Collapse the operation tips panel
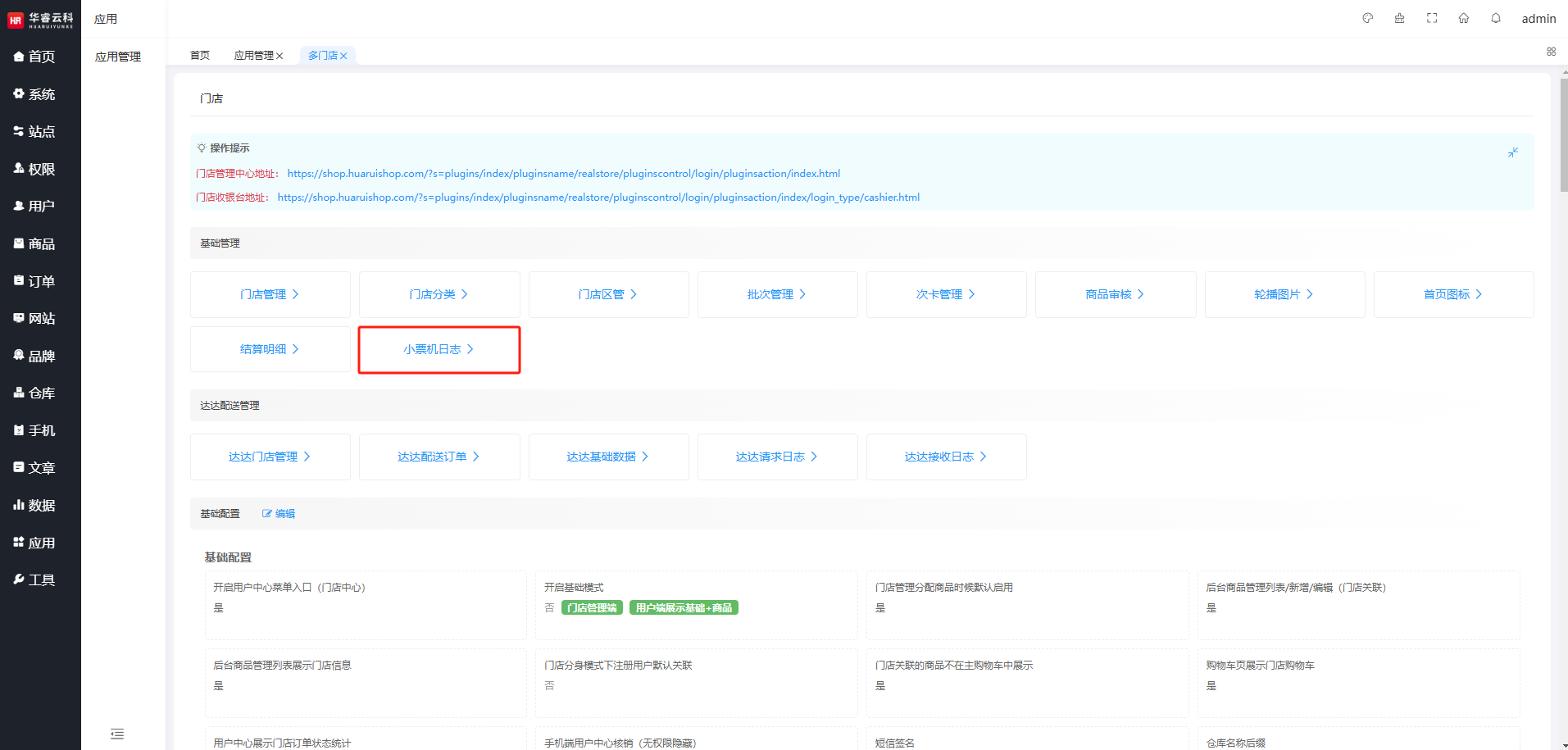The width and height of the screenshot is (1568, 750). coord(1513,152)
